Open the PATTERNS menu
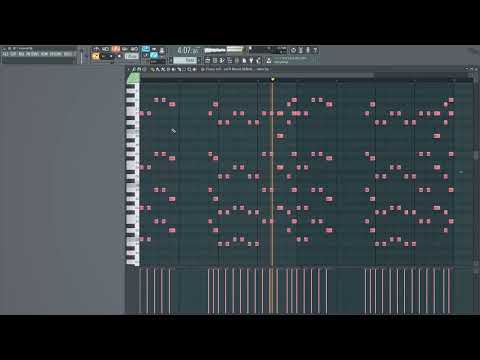 point(32,54)
